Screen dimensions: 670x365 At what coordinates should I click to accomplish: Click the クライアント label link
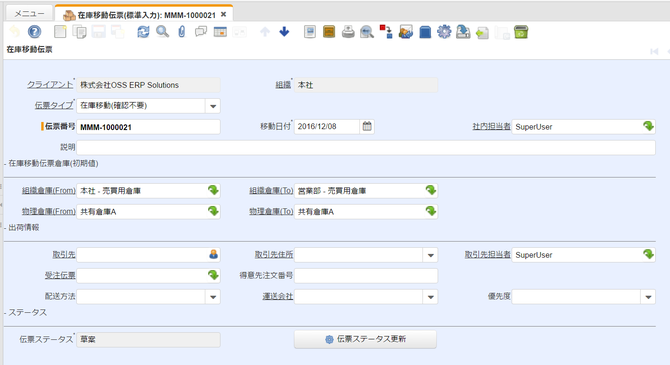(50, 85)
